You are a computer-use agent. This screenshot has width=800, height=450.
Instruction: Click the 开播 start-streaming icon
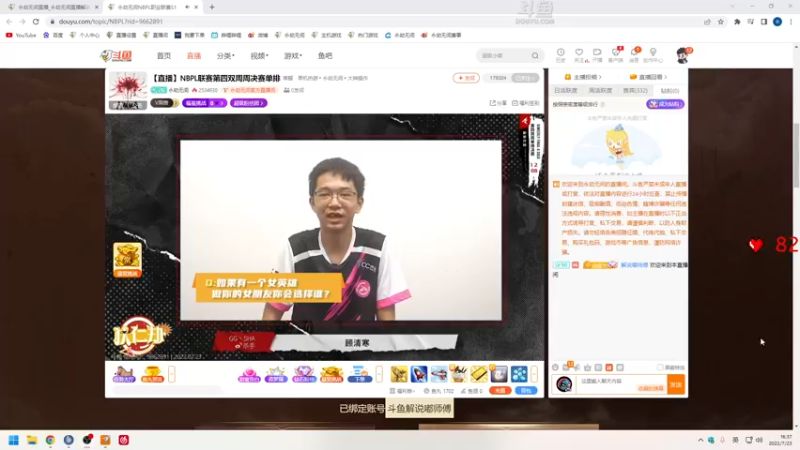pos(597,55)
